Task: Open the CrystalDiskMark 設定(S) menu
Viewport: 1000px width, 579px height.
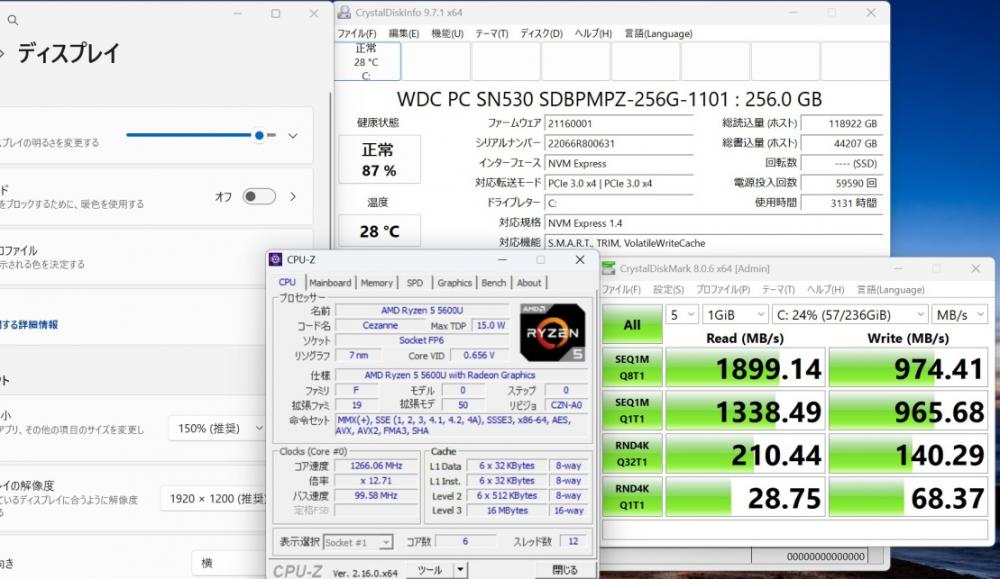Action: [668, 290]
